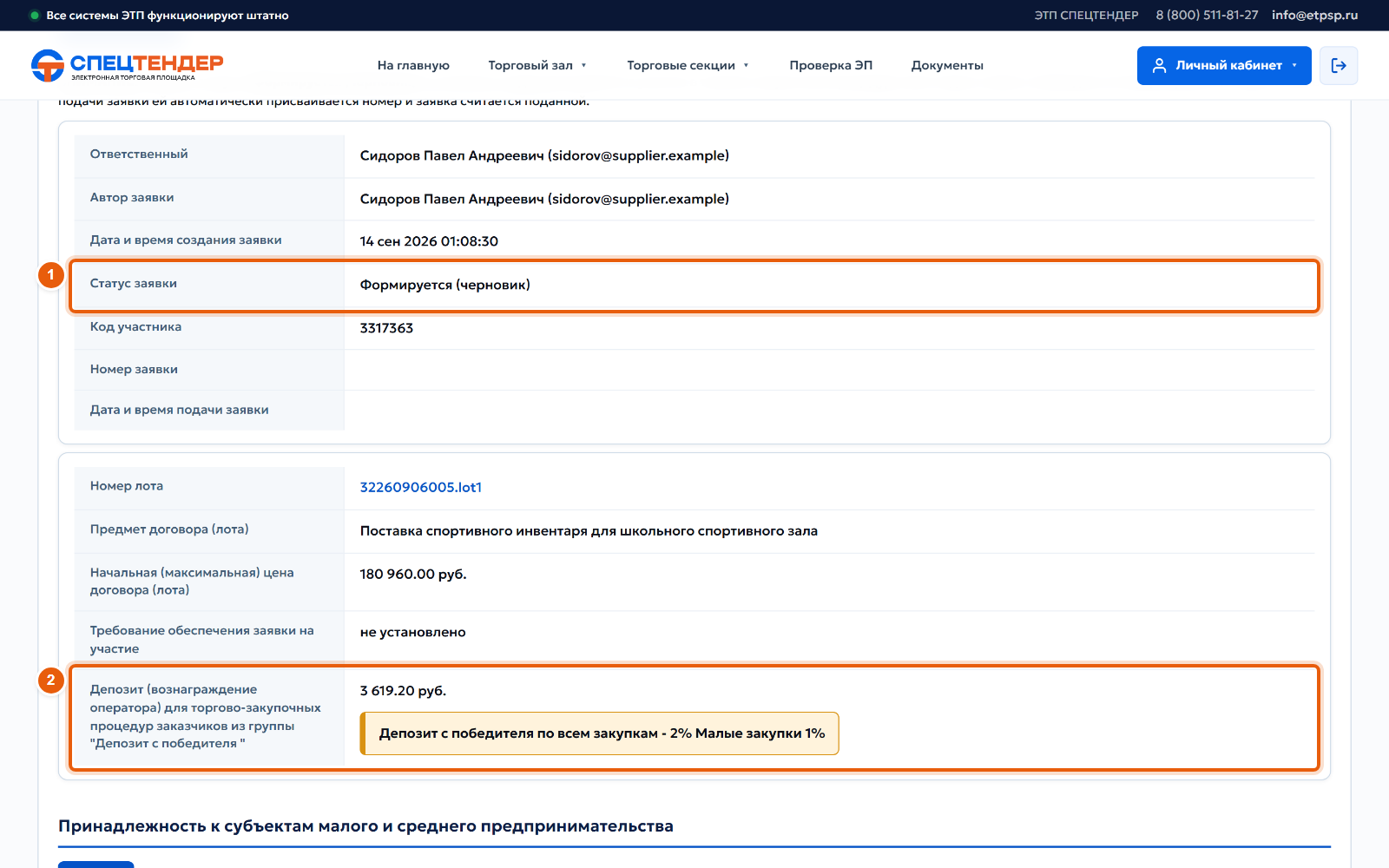This screenshot has height=868, width=1389.
Task: Click the phone number 8 (800) 511-81-27
Action: [x=1207, y=16]
